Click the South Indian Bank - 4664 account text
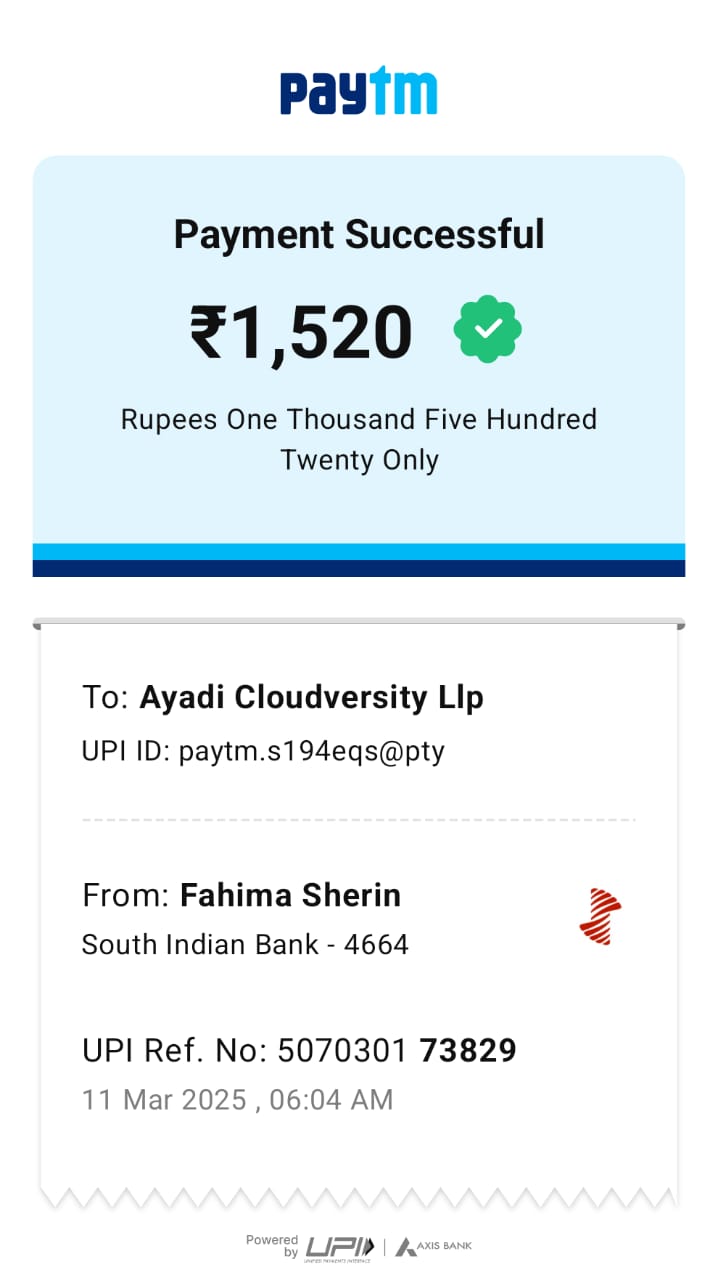This screenshot has width=718, height=1280. click(245, 944)
